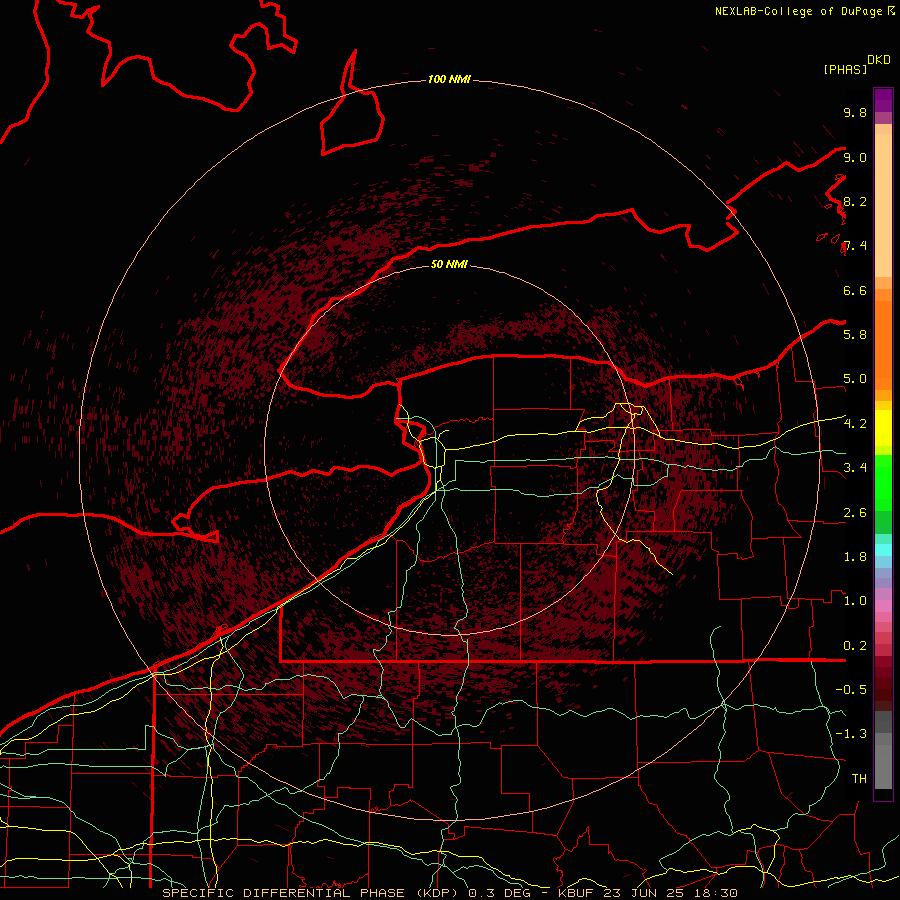This screenshot has width=900, height=900.
Task: Click the 100 NMI range ring label
Action: click(449, 79)
